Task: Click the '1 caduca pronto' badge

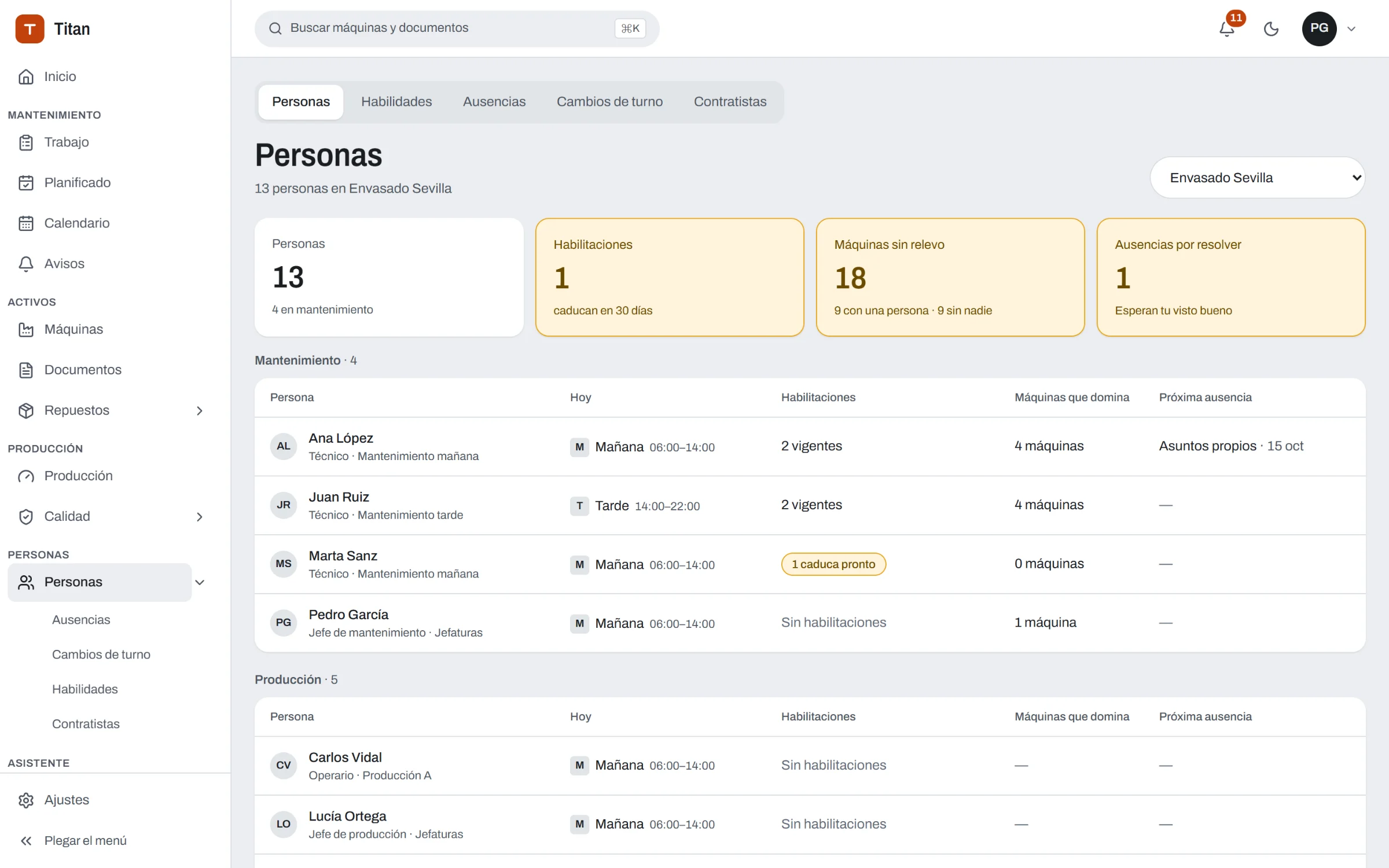Action: coord(833,564)
